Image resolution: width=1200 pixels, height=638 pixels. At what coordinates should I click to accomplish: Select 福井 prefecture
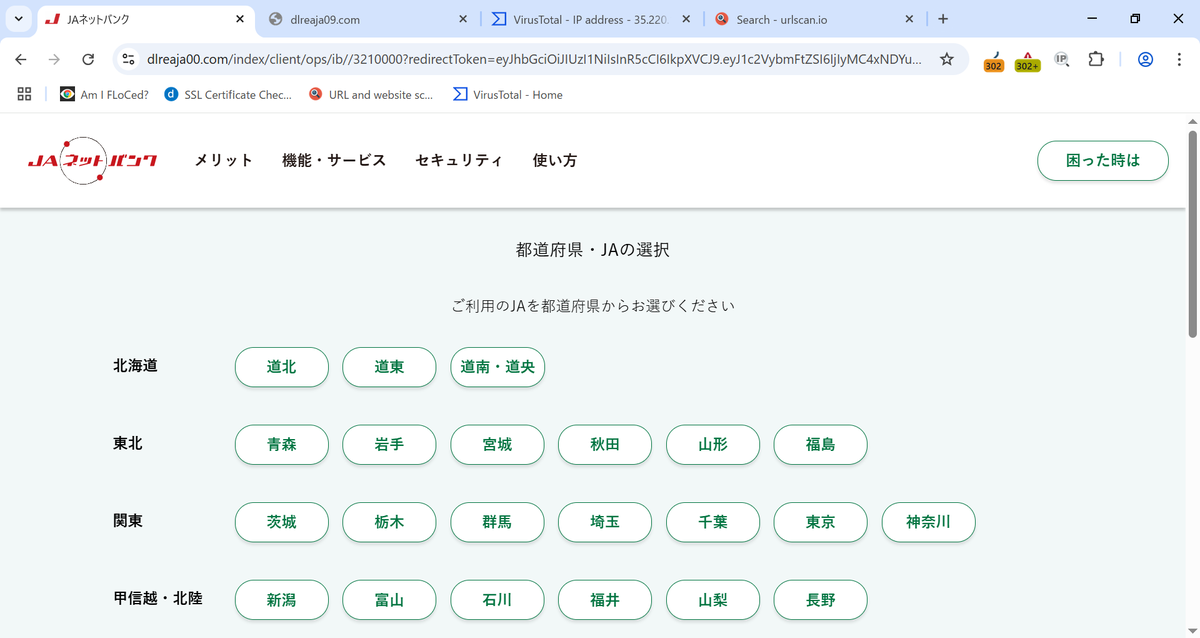(605, 600)
